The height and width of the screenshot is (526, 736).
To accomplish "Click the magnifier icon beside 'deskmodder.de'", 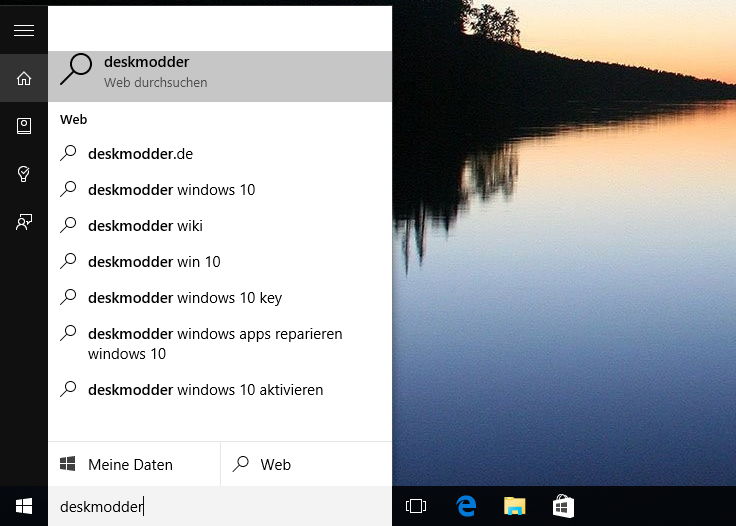I will click(68, 153).
